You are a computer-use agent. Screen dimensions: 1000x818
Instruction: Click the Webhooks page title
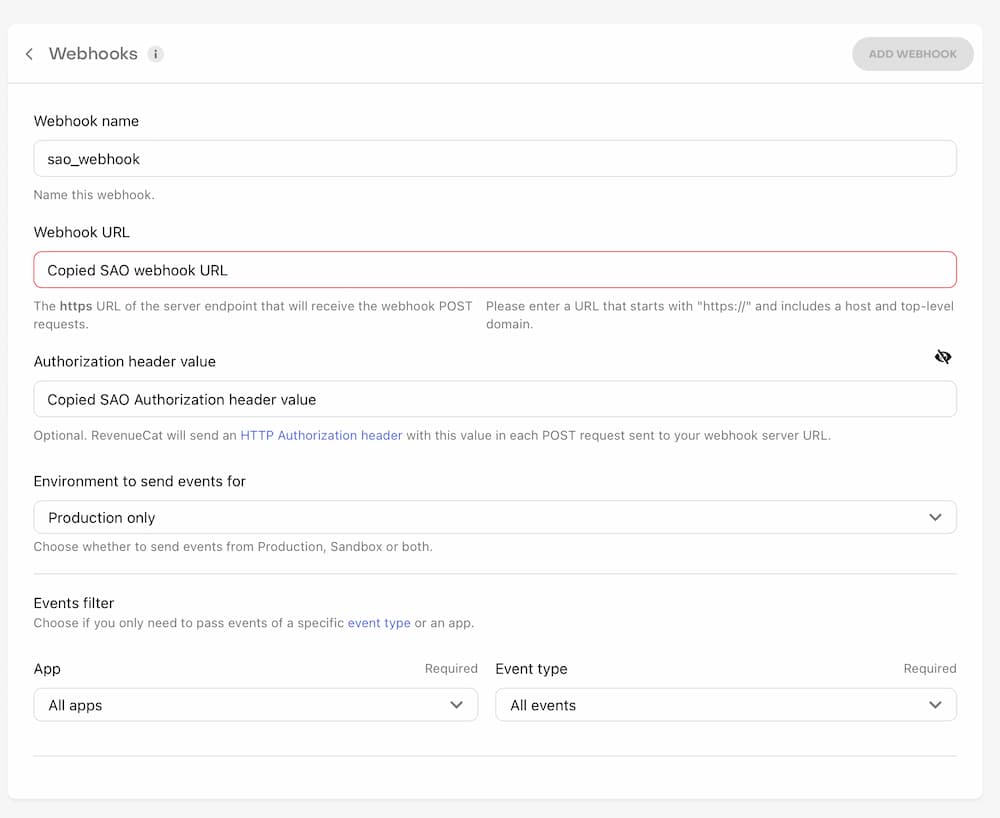click(x=93, y=54)
